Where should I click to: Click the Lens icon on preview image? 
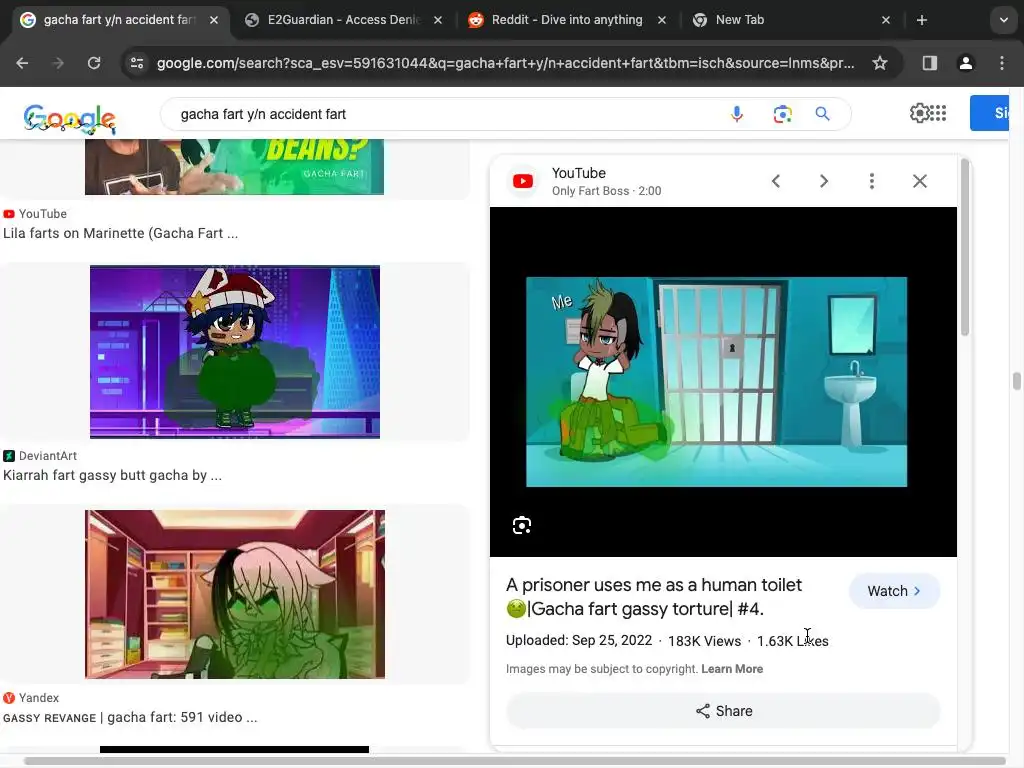tap(522, 525)
